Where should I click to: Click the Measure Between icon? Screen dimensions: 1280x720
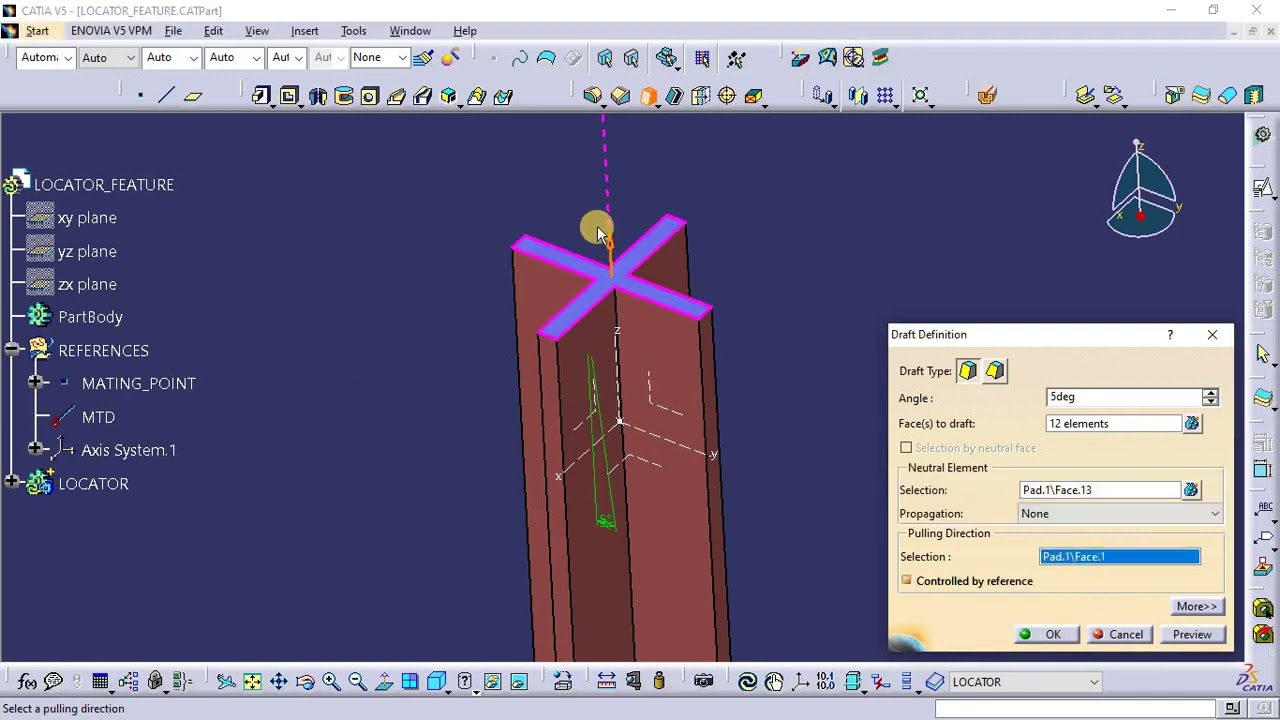606,682
